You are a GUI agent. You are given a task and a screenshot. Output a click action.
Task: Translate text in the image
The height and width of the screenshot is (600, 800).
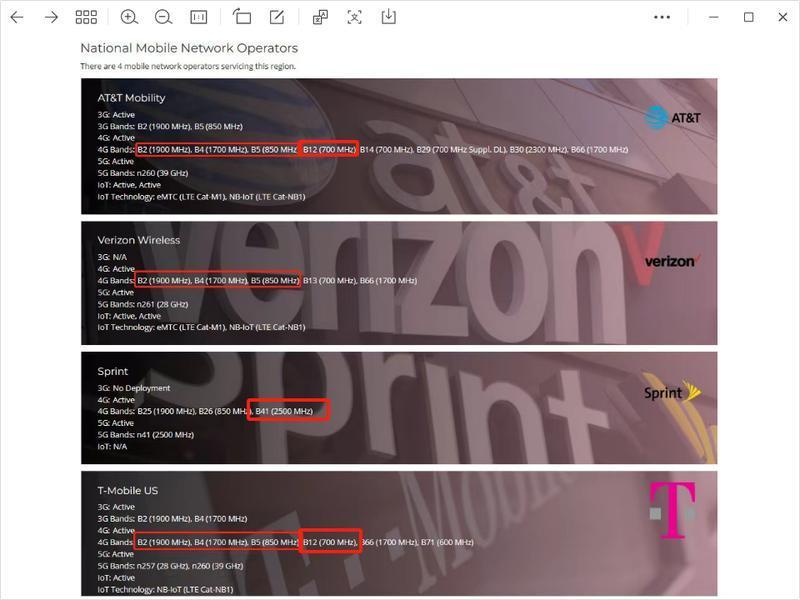point(320,17)
